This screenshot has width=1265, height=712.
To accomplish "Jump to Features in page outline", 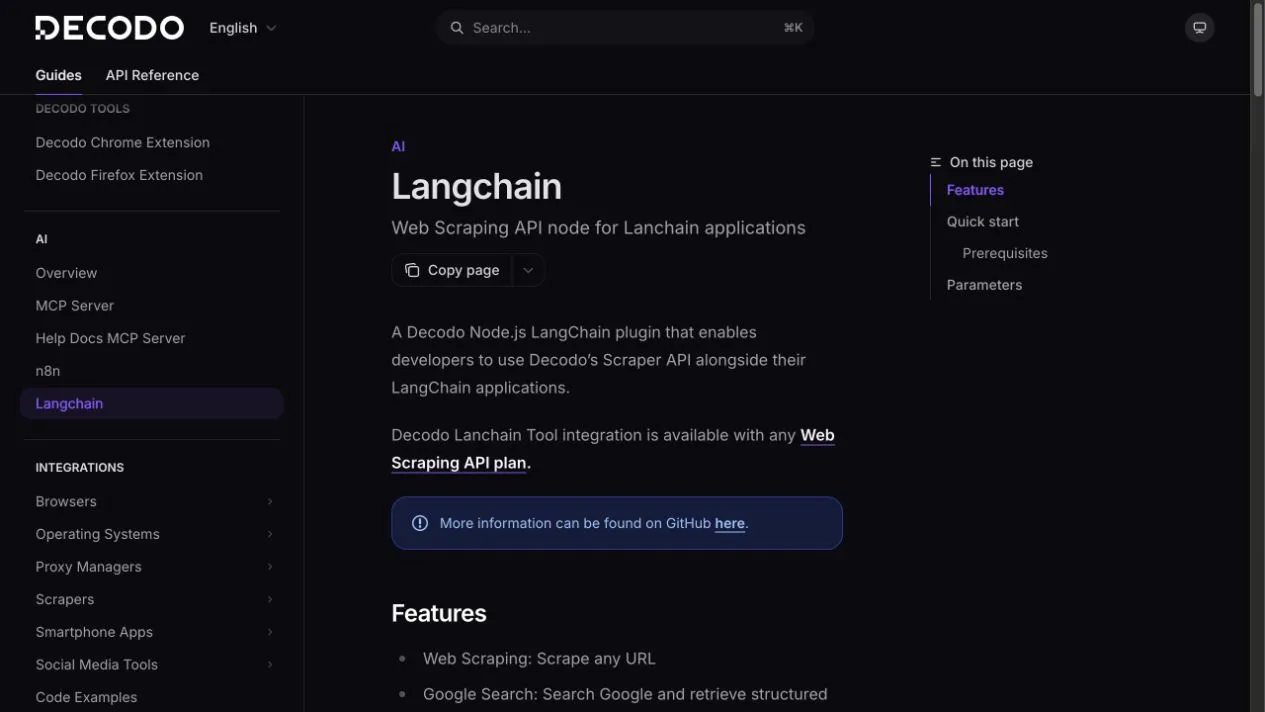I will point(975,190).
